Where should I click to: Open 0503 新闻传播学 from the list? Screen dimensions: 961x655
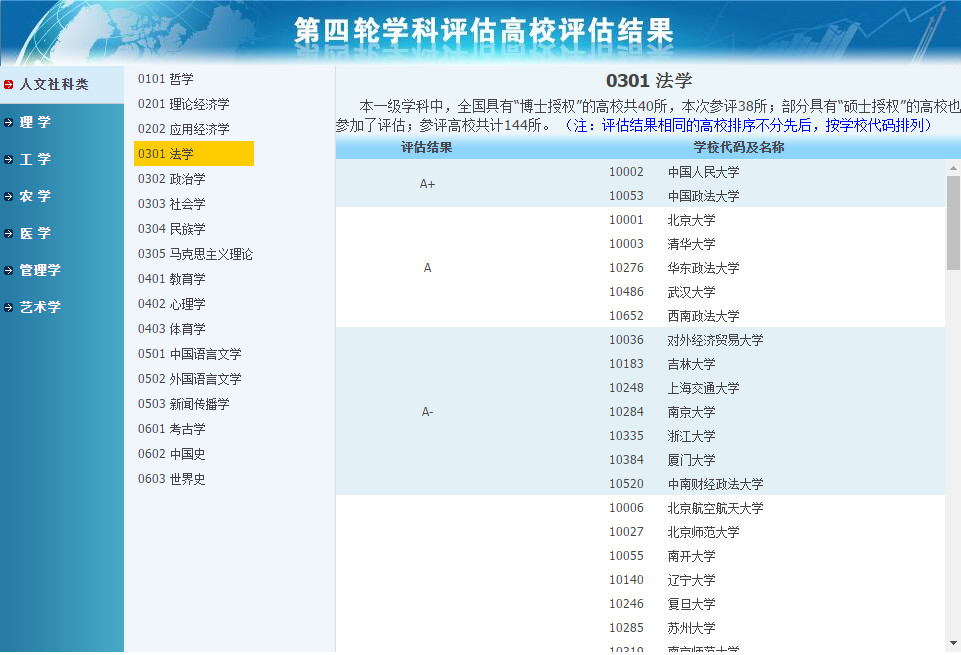(182, 403)
